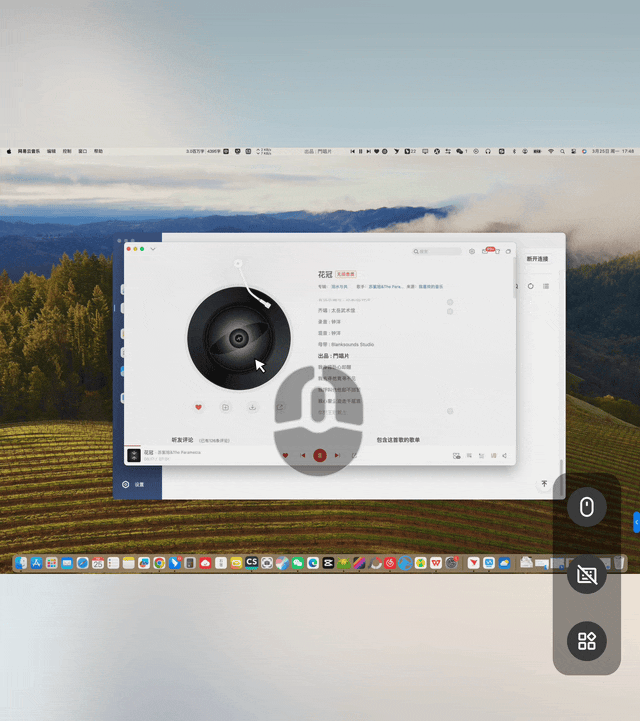The height and width of the screenshot is (721, 640).
Task: Click the 断开连接 button
Action: [x=537, y=259]
